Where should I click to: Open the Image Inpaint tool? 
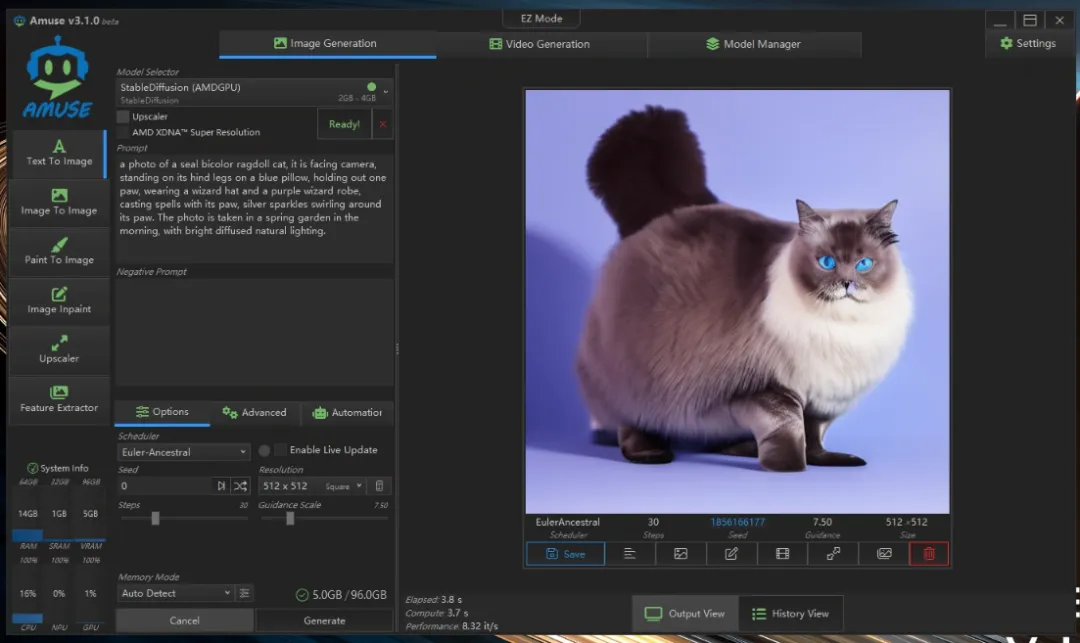pos(59,301)
